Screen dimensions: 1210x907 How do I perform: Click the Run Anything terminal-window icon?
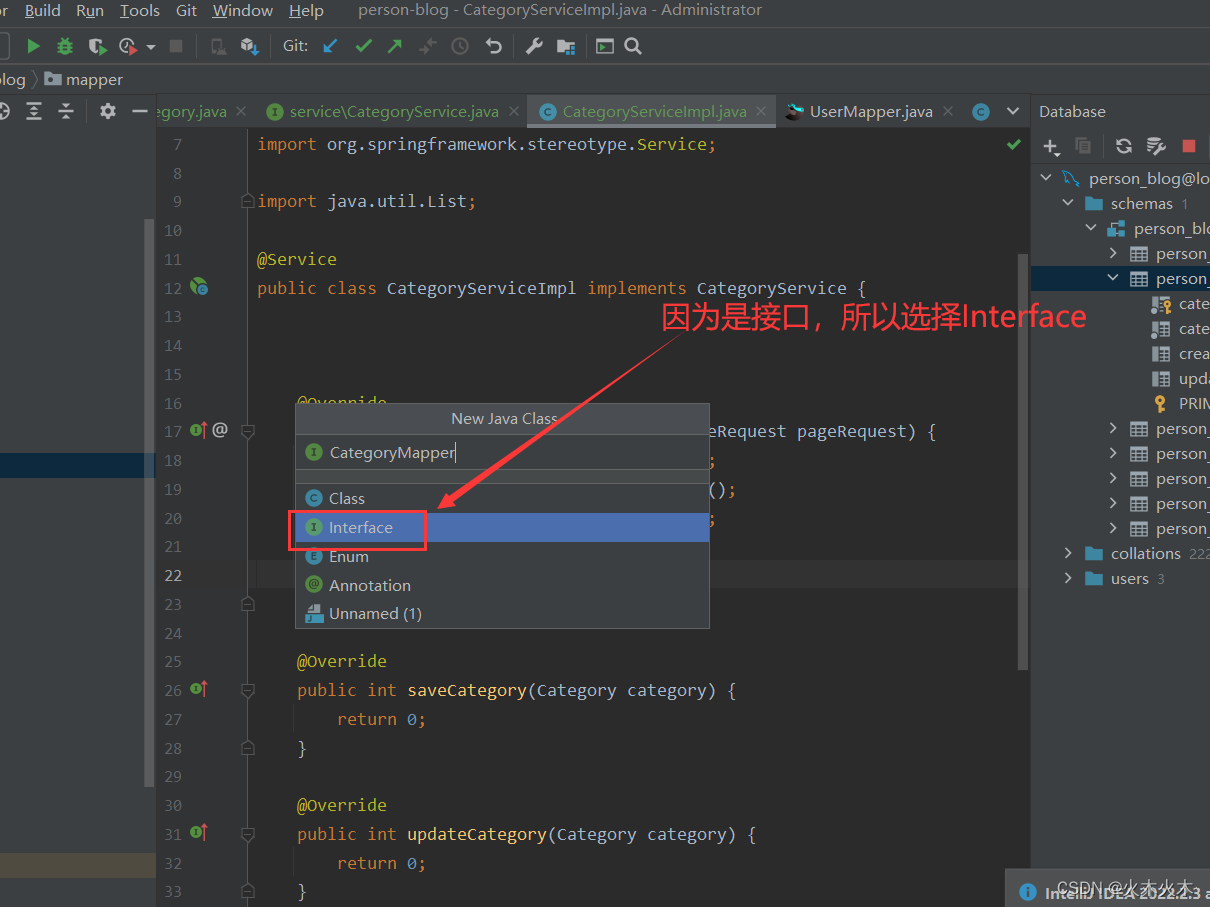coord(604,46)
